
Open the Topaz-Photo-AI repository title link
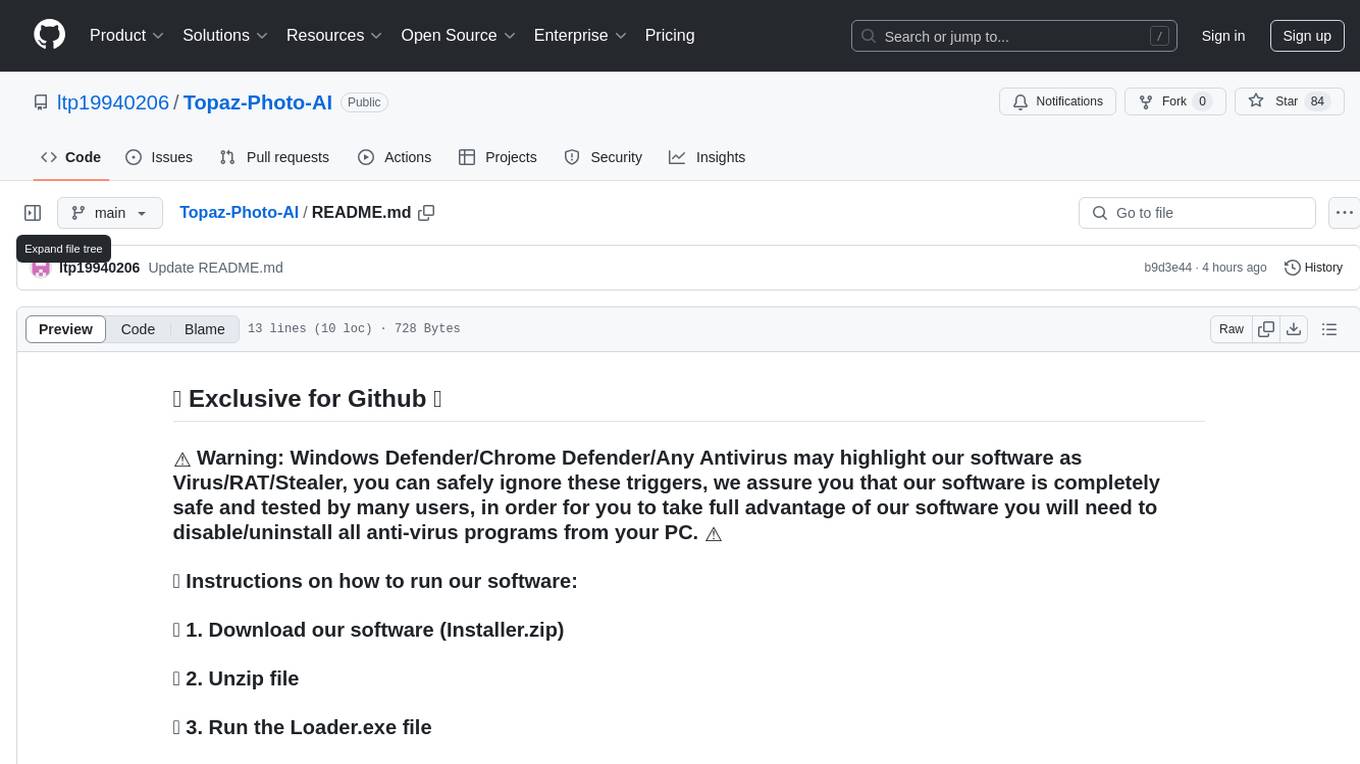coord(257,102)
